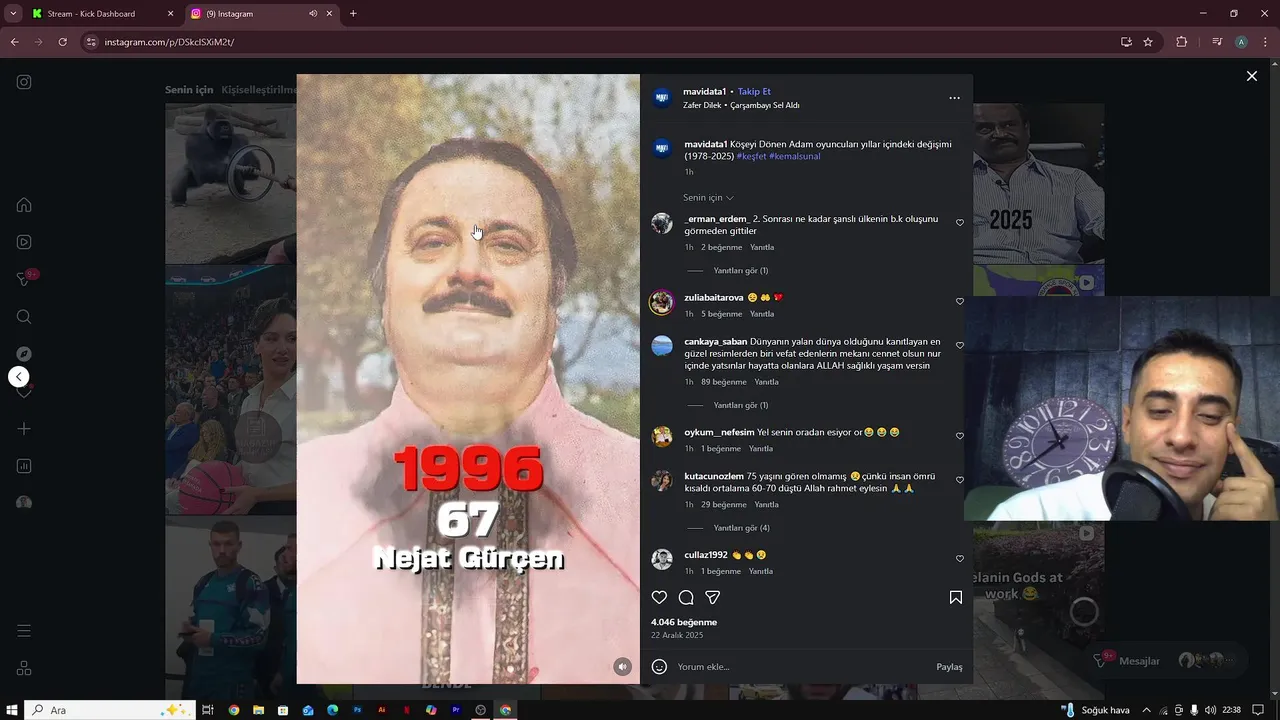Open Explore compass icon in sidebar
This screenshot has height=720, width=1280.
coord(24,354)
